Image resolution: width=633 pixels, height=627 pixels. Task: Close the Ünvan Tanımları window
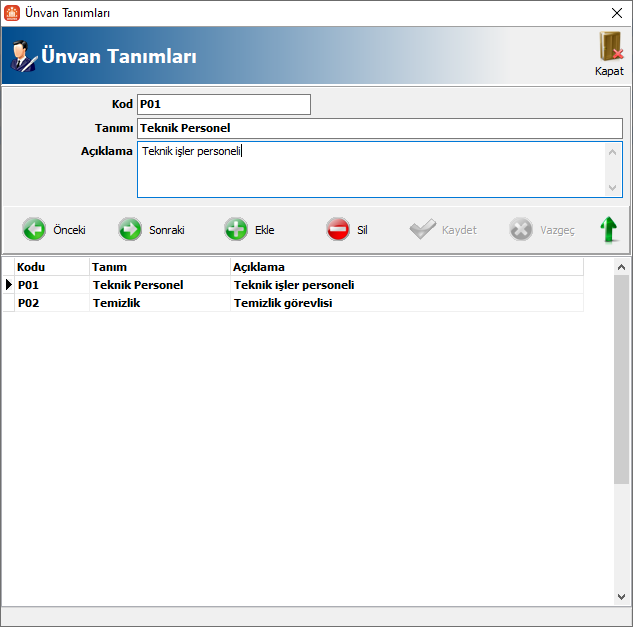[616, 13]
